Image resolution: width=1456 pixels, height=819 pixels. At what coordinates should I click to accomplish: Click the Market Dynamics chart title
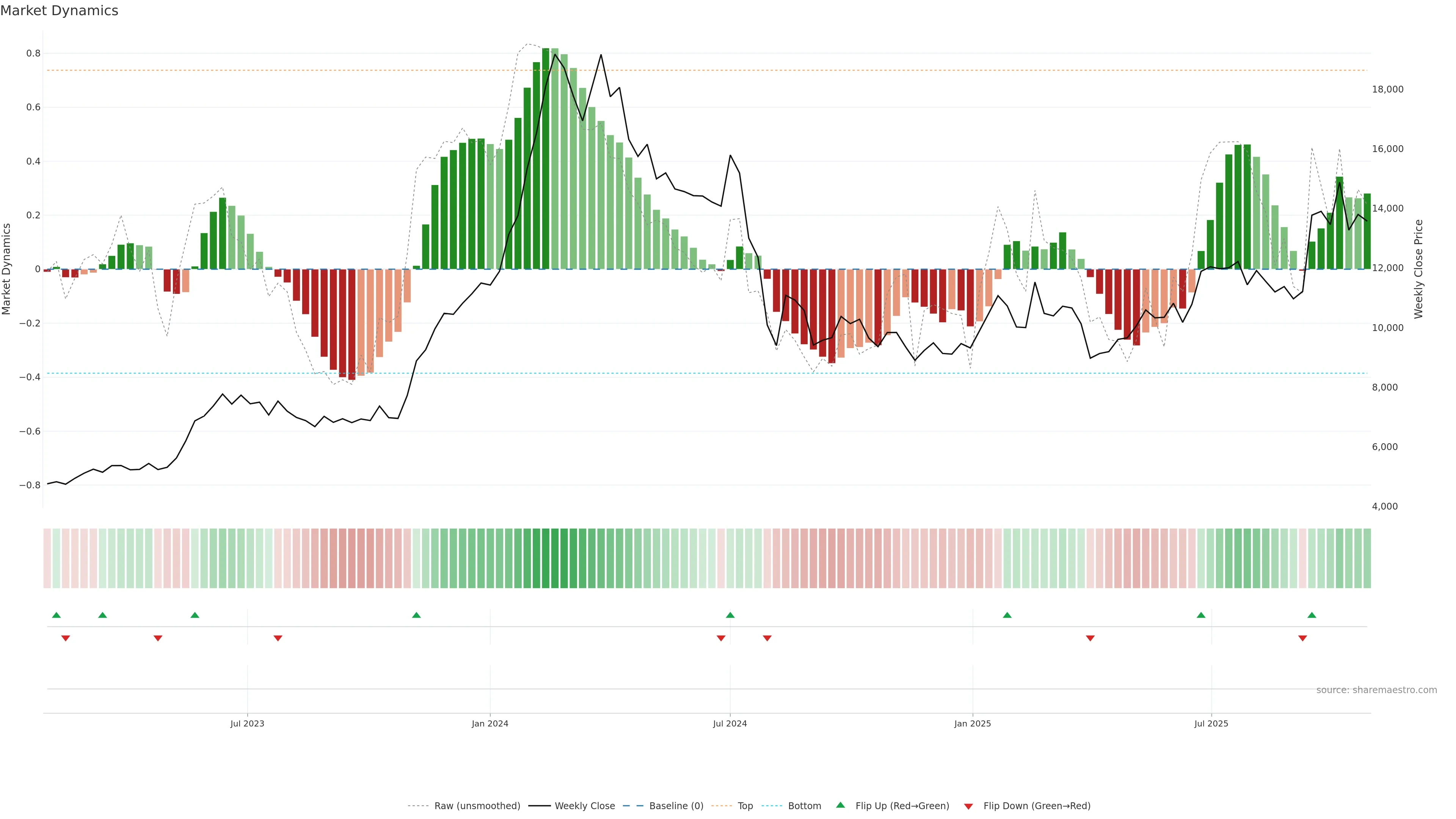60,11
